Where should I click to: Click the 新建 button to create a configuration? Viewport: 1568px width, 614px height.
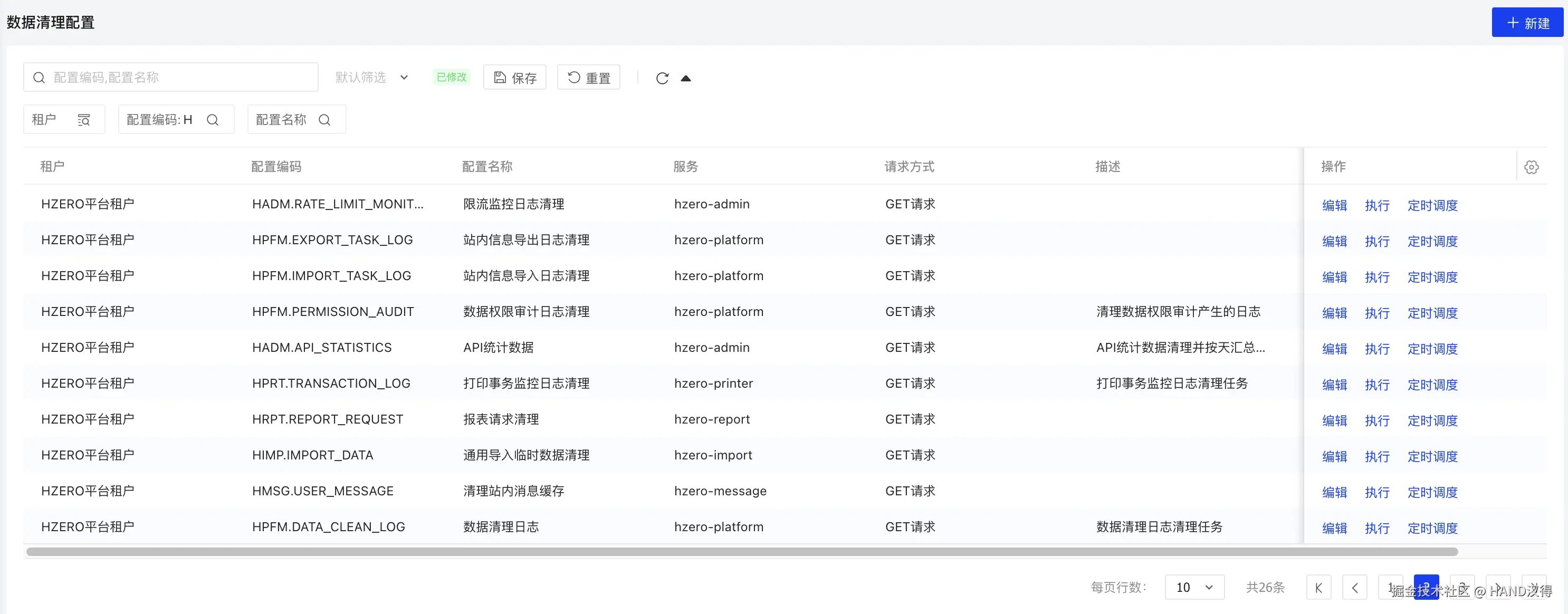tap(1527, 23)
